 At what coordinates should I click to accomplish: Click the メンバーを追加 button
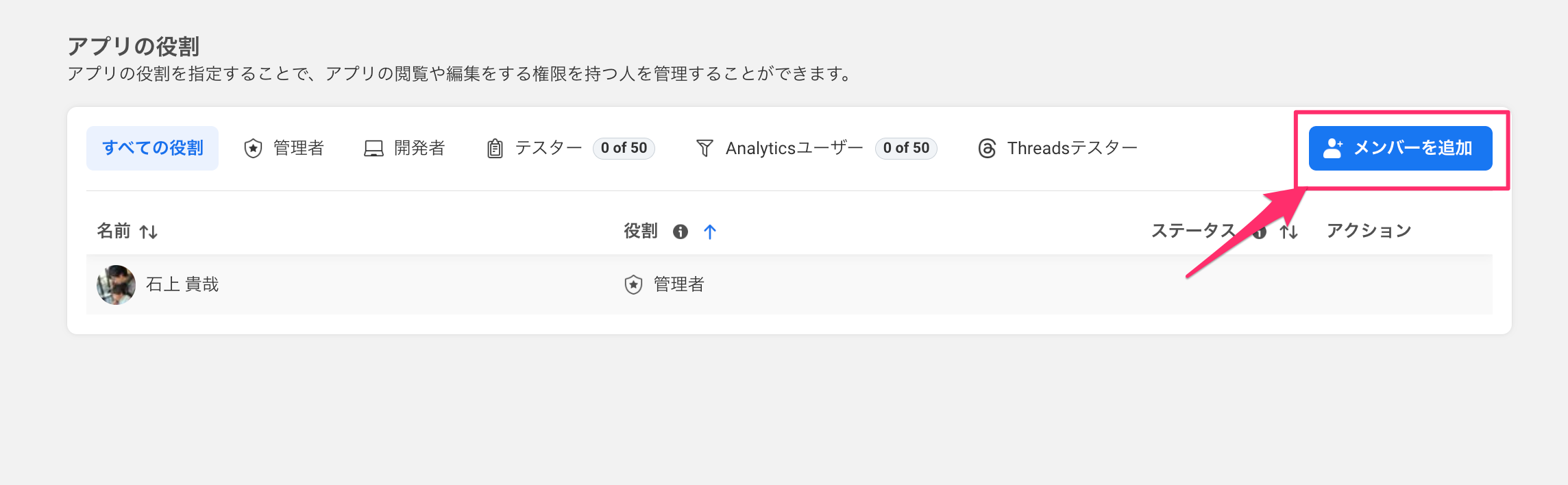pyautogui.click(x=1399, y=148)
